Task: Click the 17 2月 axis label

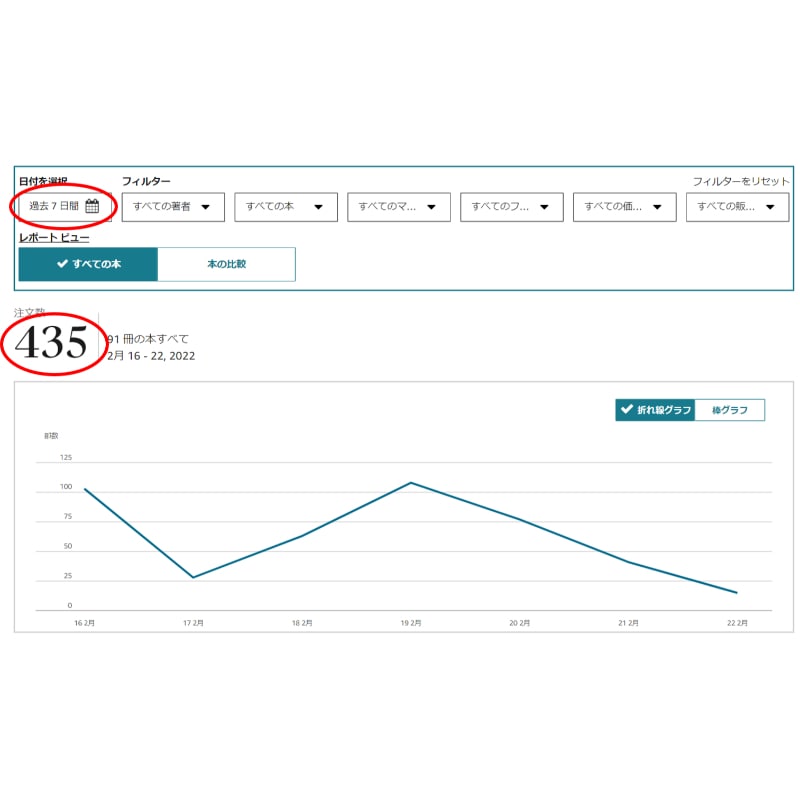Action: [193, 623]
